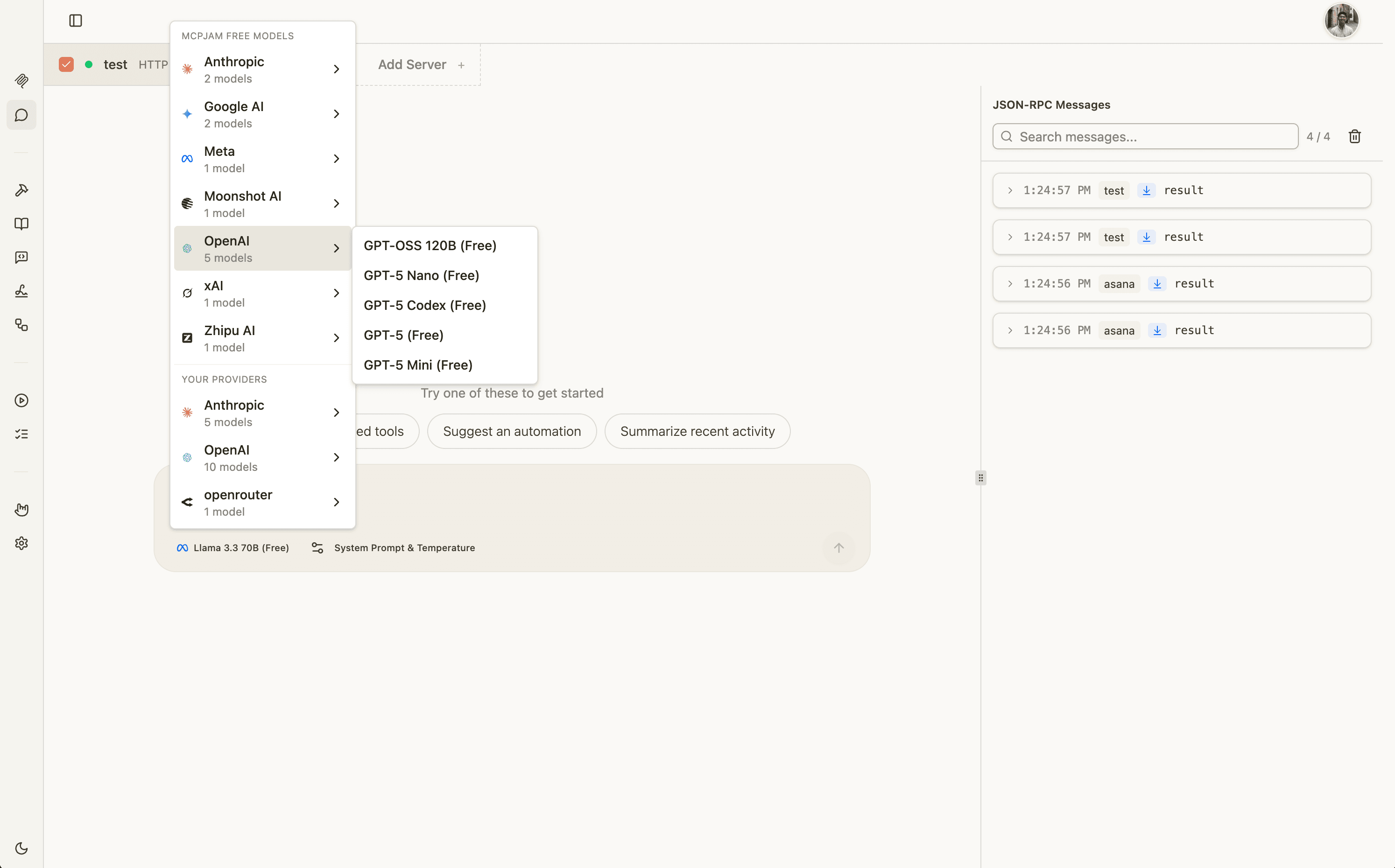Toggle dark mode moon icon
The height and width of the screenshot is (868, 1395).
[21, 848]
